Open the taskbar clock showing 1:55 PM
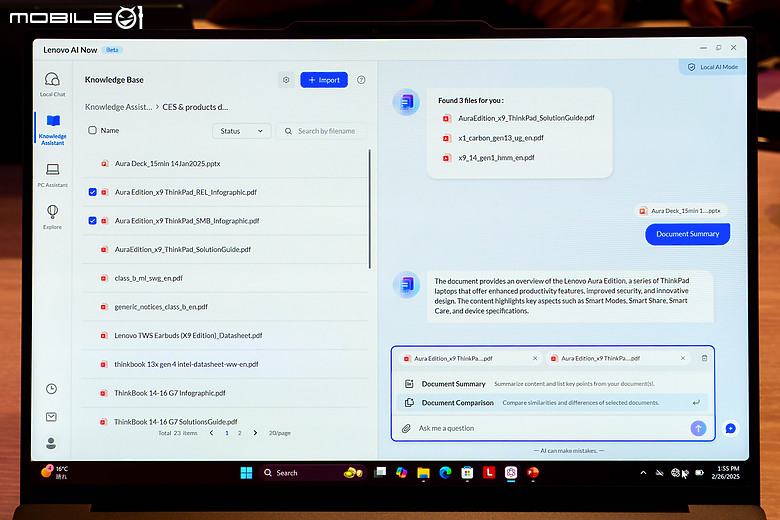This screenshot has height=520, width=780. pos(725,472)
